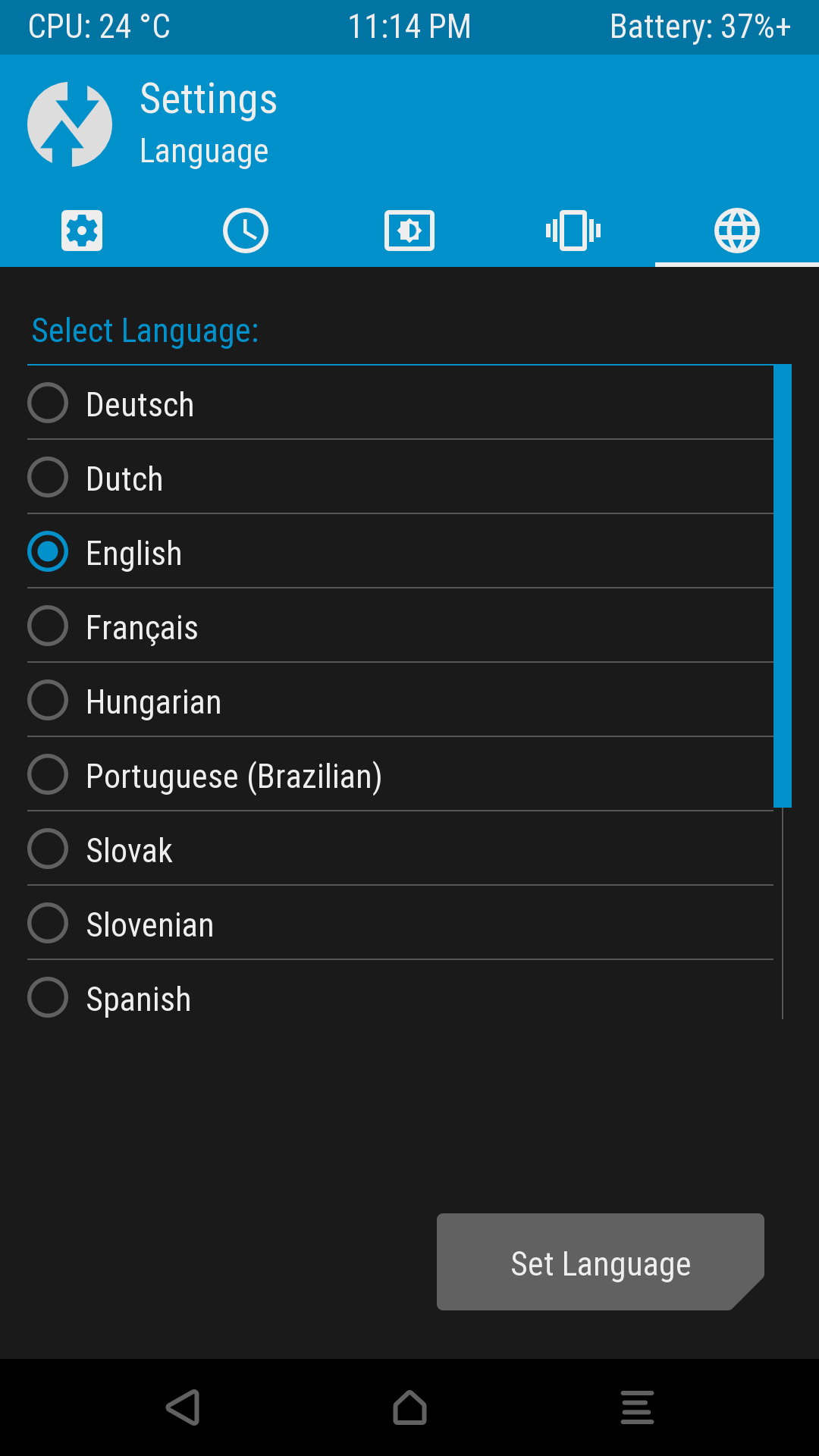Open the time zone clock tab
This screenshot has width=819, height=1456.
click(245, 230)
